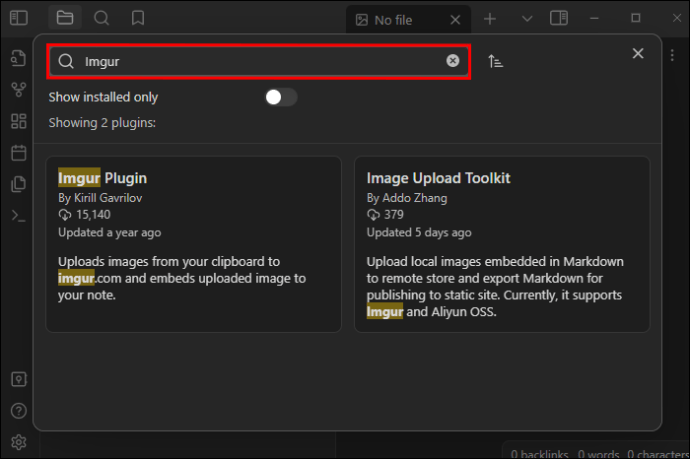Toggle the right sidebar icon
The height and width of the screenshot is (459, 690).
[559, 18]
